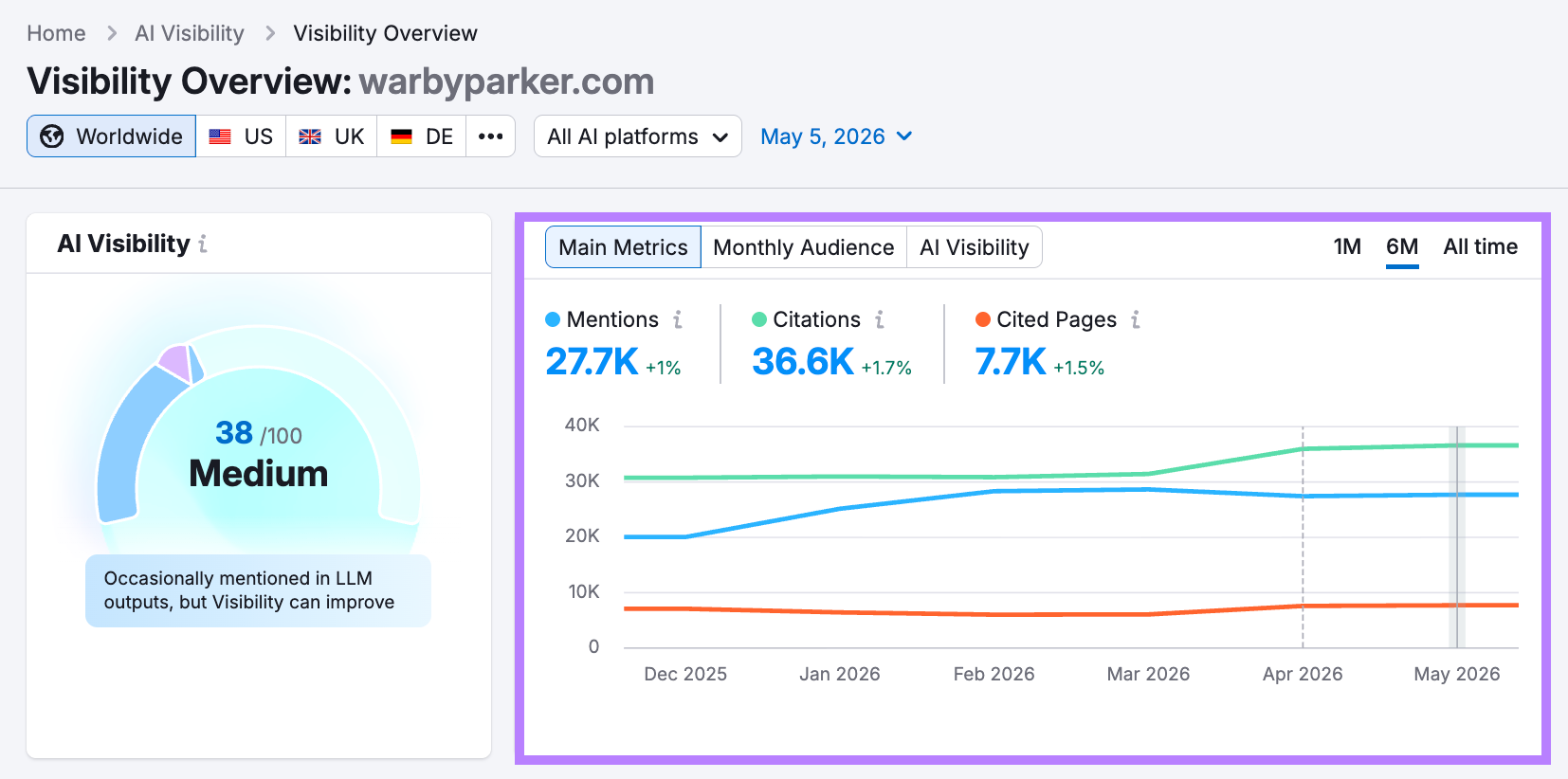Click the Dec 2025 axis label
This screenshot has width=1568, height=779.
click(685, 674)
